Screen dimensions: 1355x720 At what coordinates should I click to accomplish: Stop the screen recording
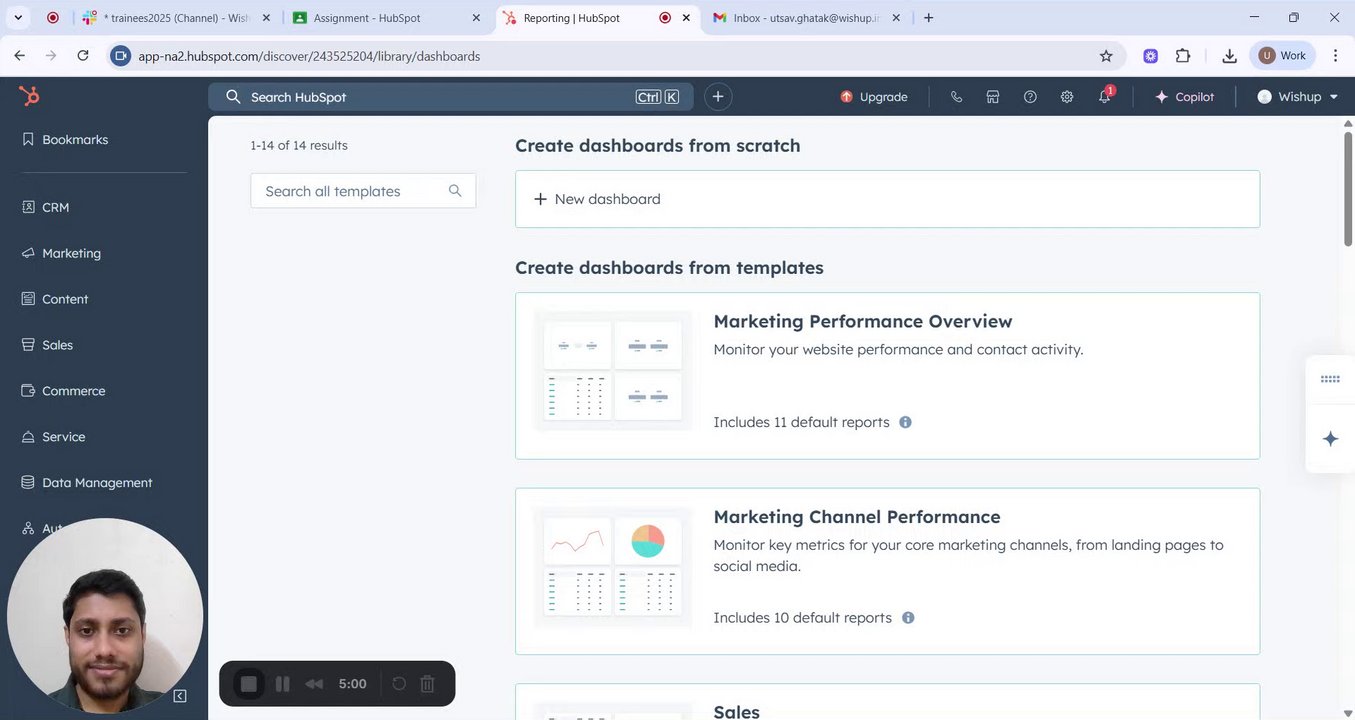click(x=249, y=684)
